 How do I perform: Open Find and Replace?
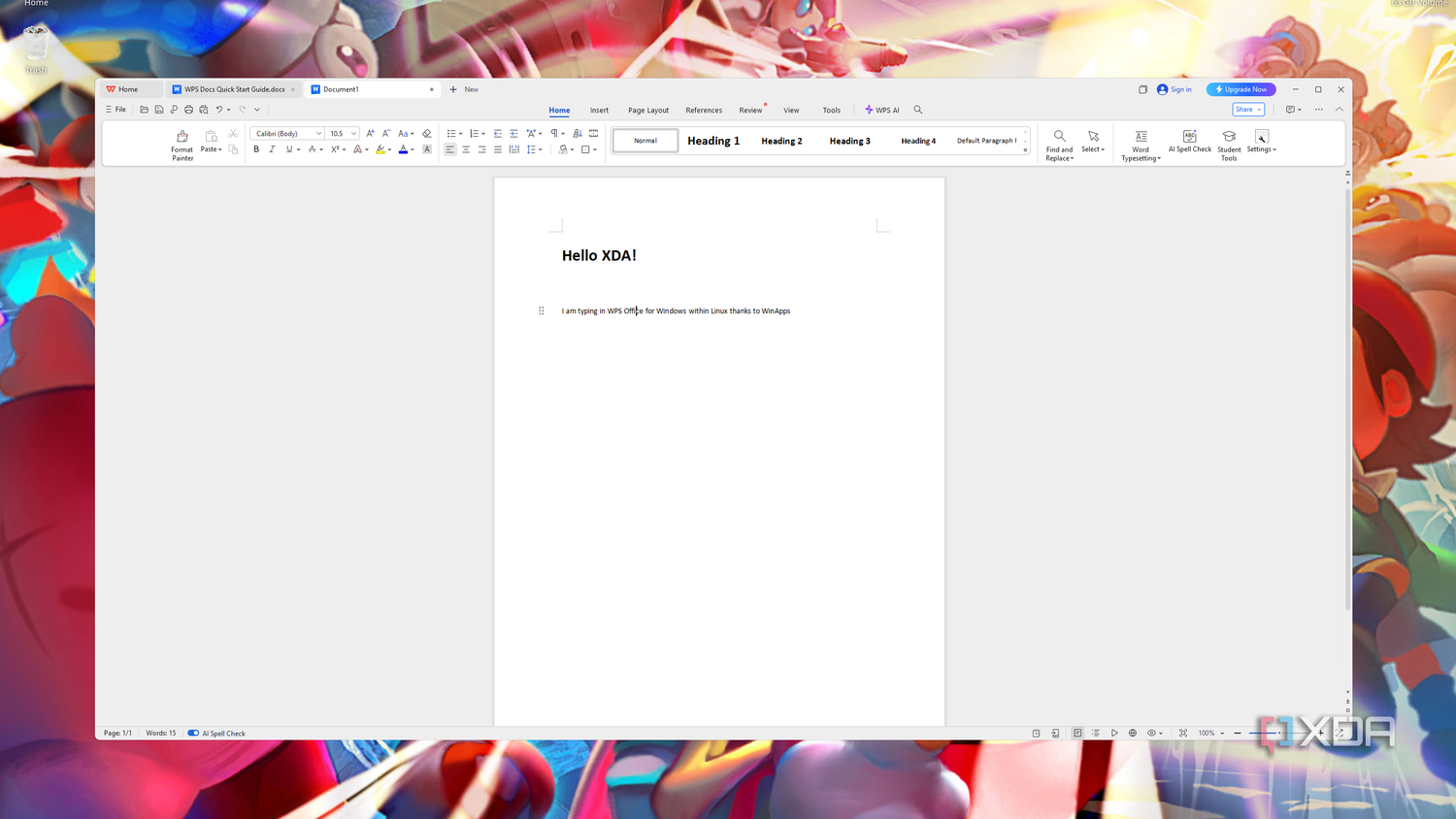coord(1058,143)
